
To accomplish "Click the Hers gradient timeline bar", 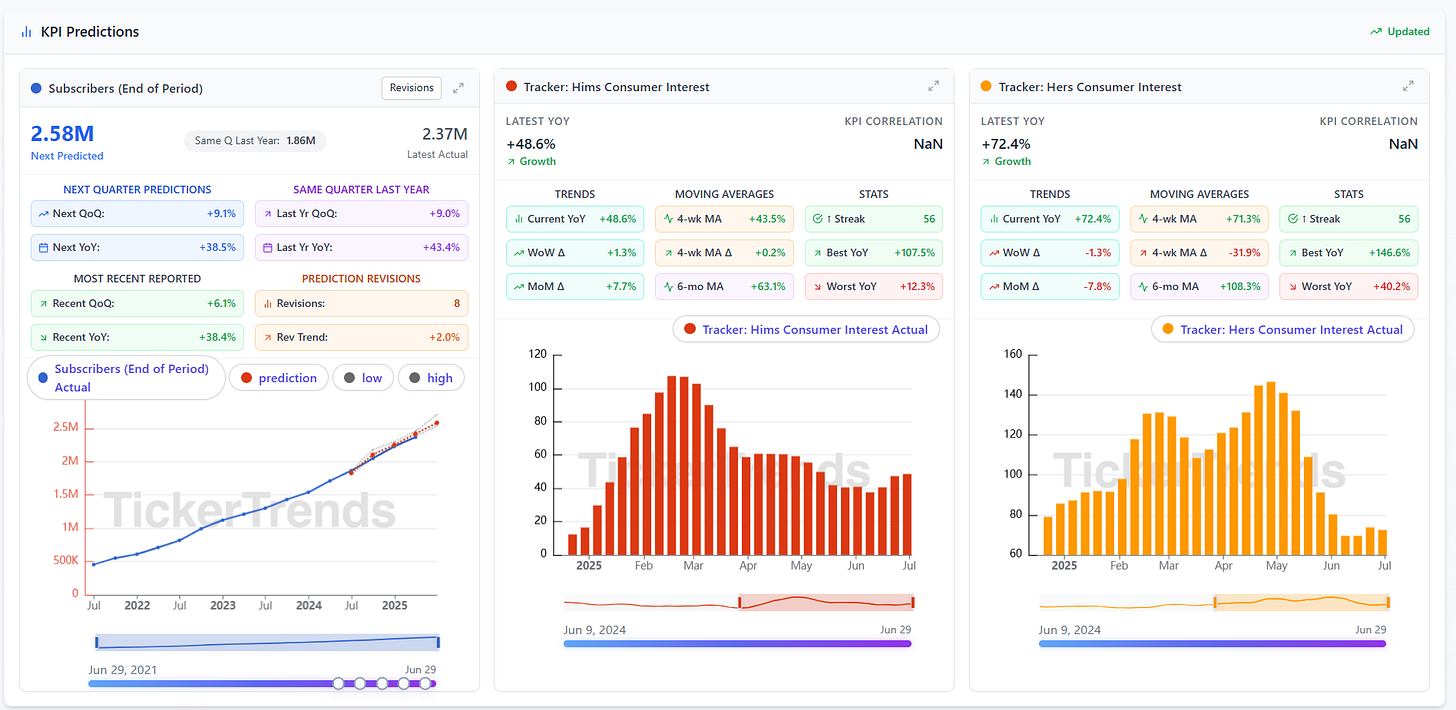I will click(x=1213, y=644).
